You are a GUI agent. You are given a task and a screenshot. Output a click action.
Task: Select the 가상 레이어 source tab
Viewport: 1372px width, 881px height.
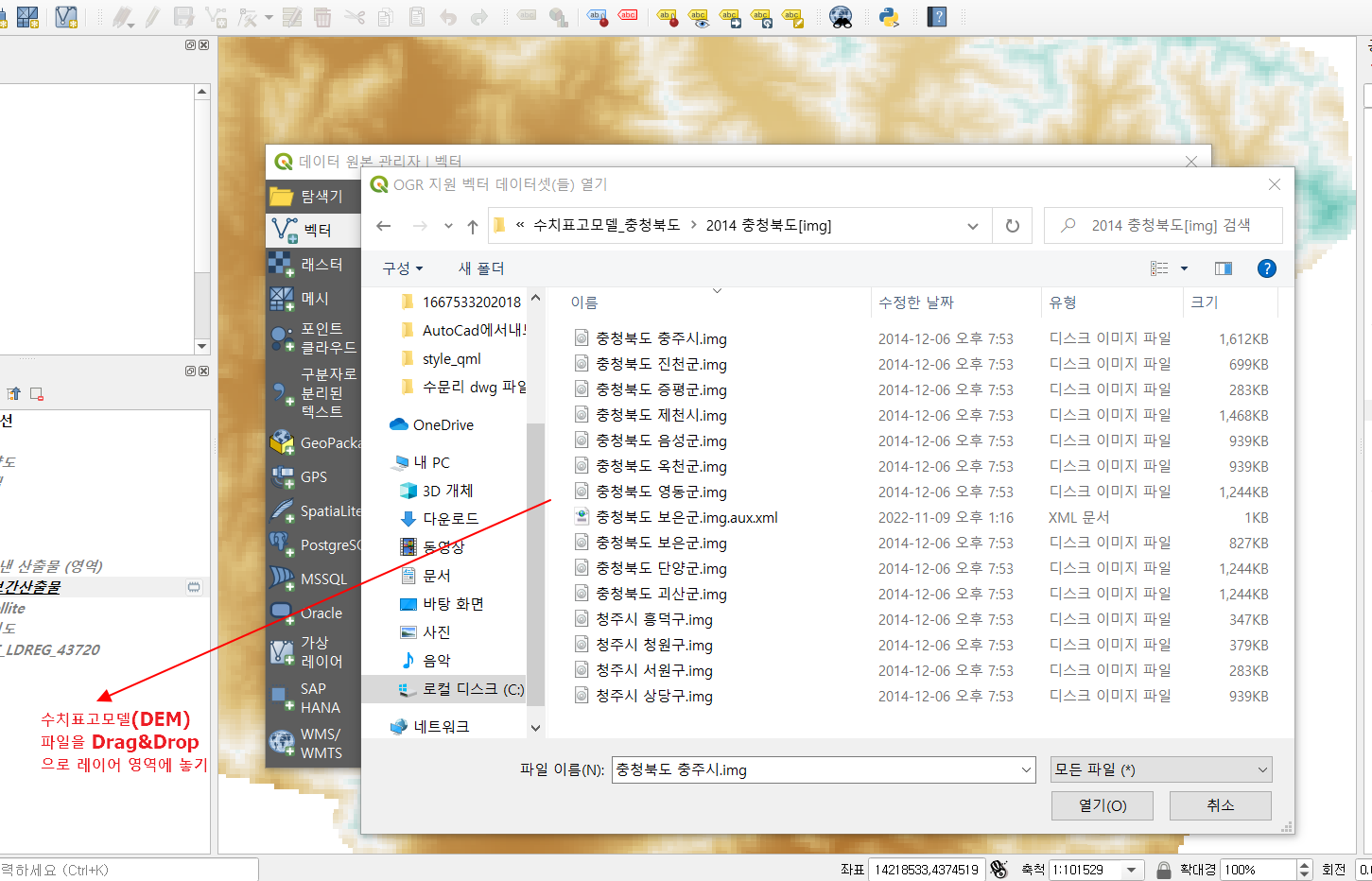point(313,651)
